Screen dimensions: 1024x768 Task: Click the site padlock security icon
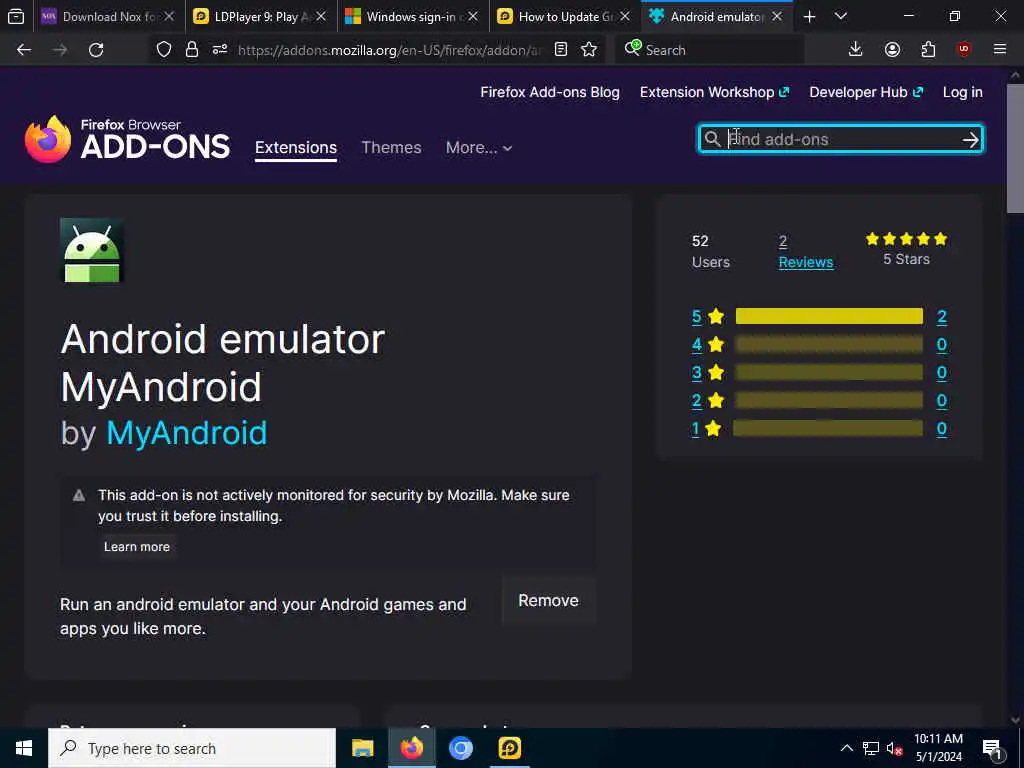[191, 50]
